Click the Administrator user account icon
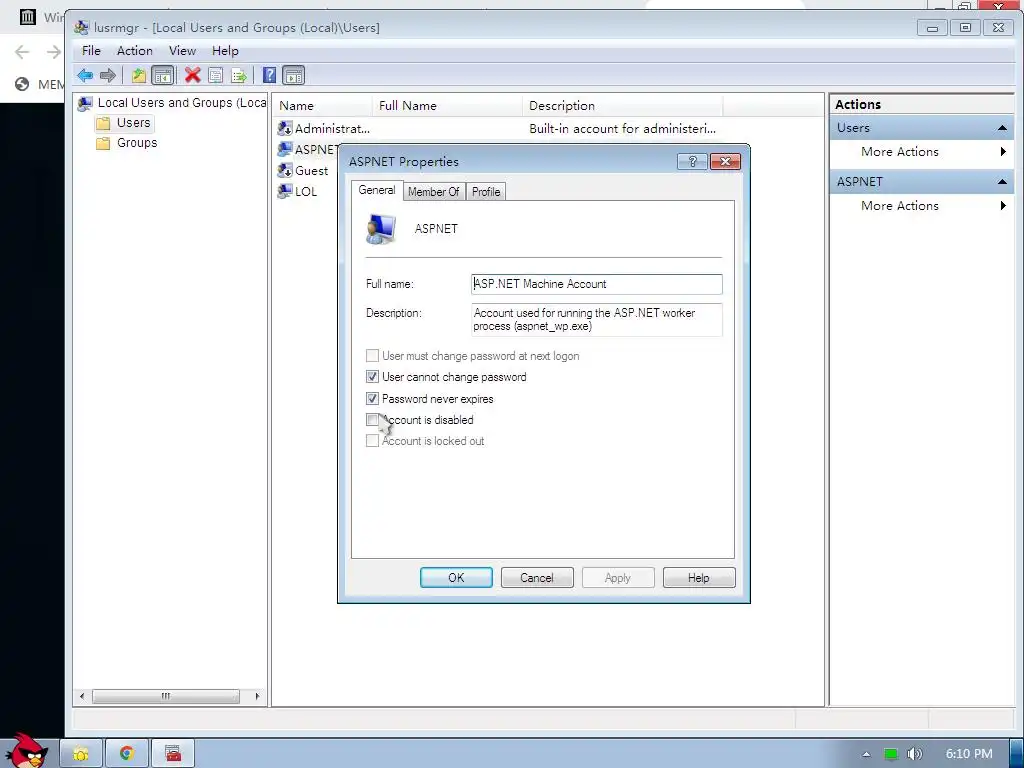 (285, 128)
